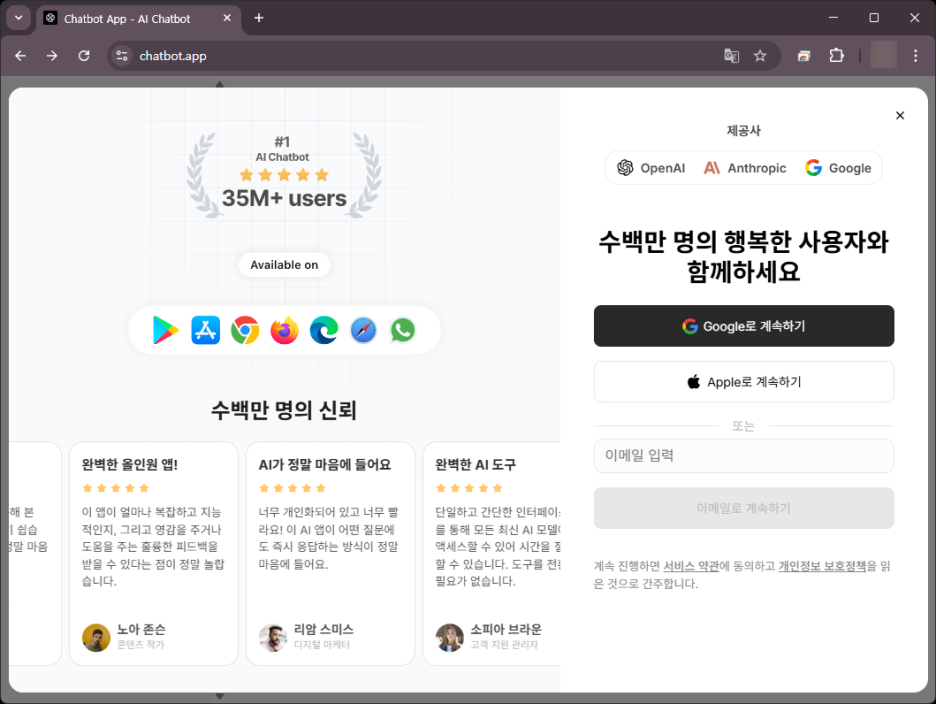The image size is (936, 704).
Task: Click 리암 스미스 avatar photo
Action: click(x=273, y=638)
